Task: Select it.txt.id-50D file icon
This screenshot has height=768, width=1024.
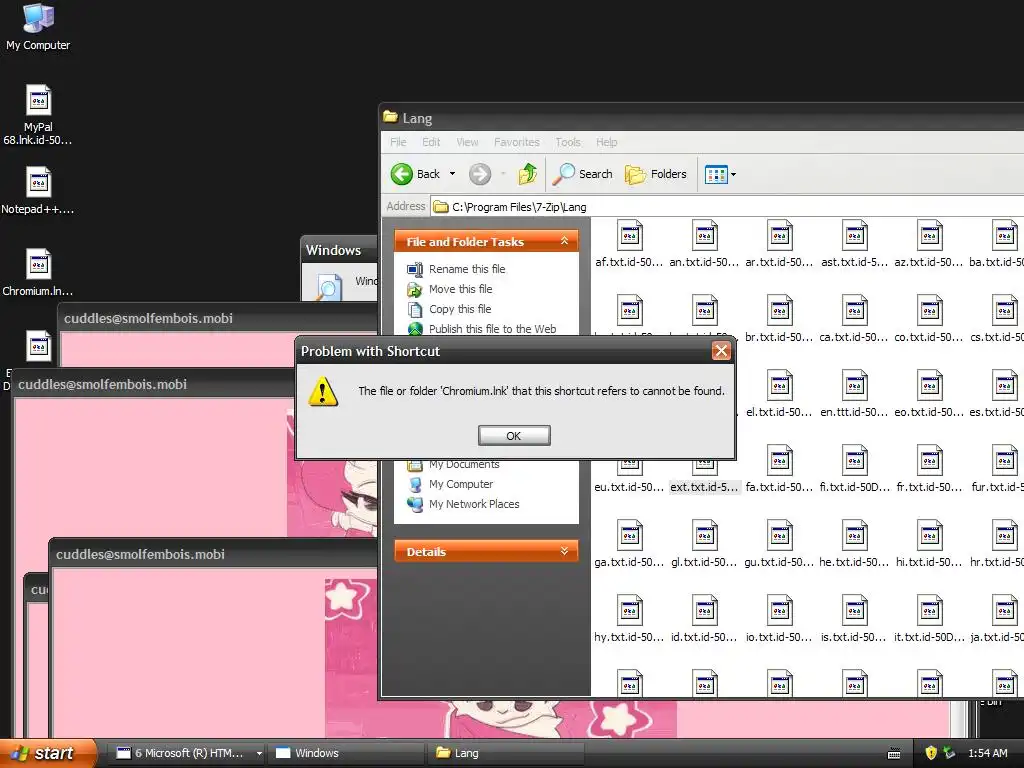Action: click(x=930, y=612)
